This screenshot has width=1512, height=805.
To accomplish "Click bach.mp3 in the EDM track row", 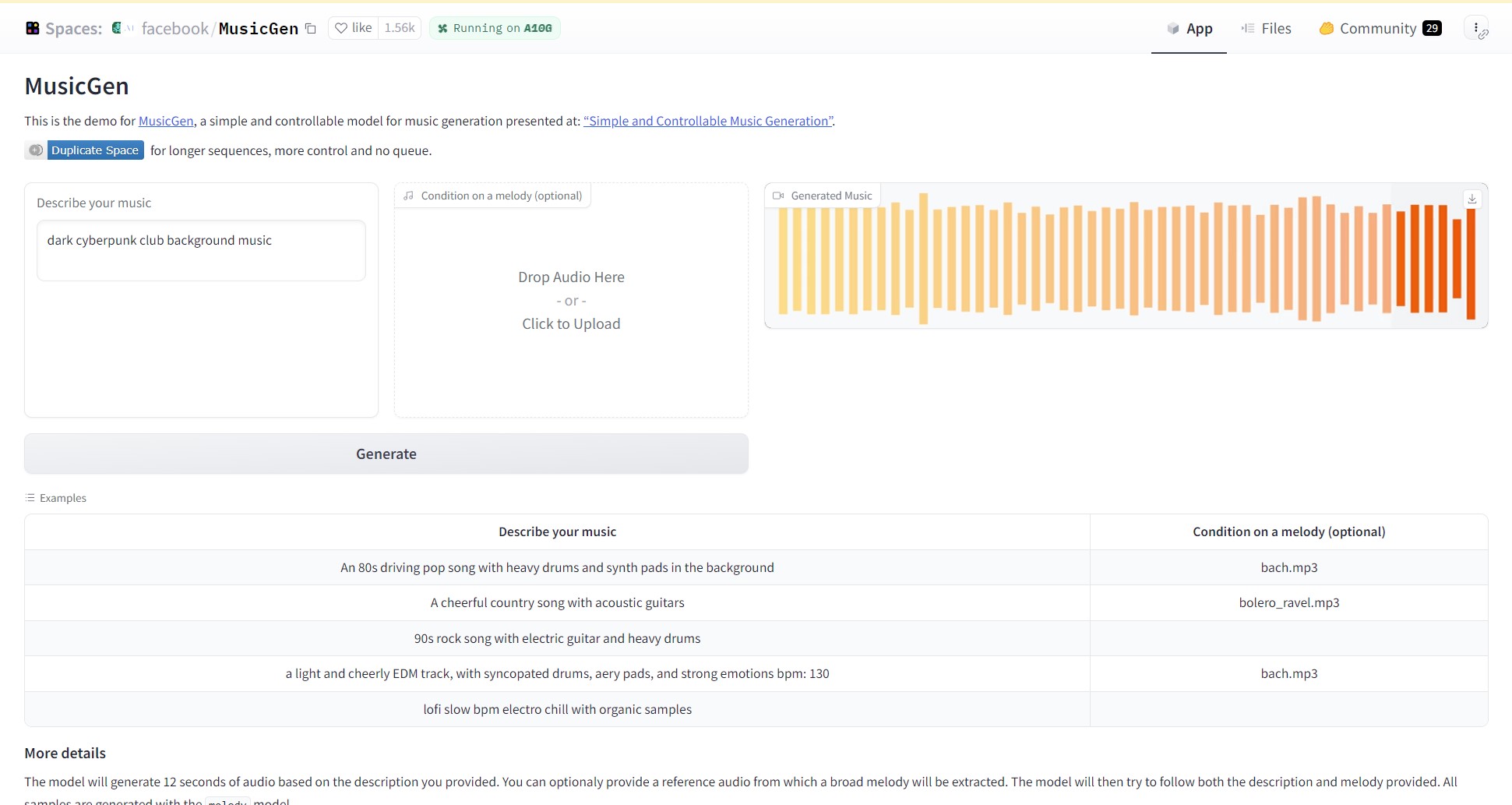I will (1289, 673).
